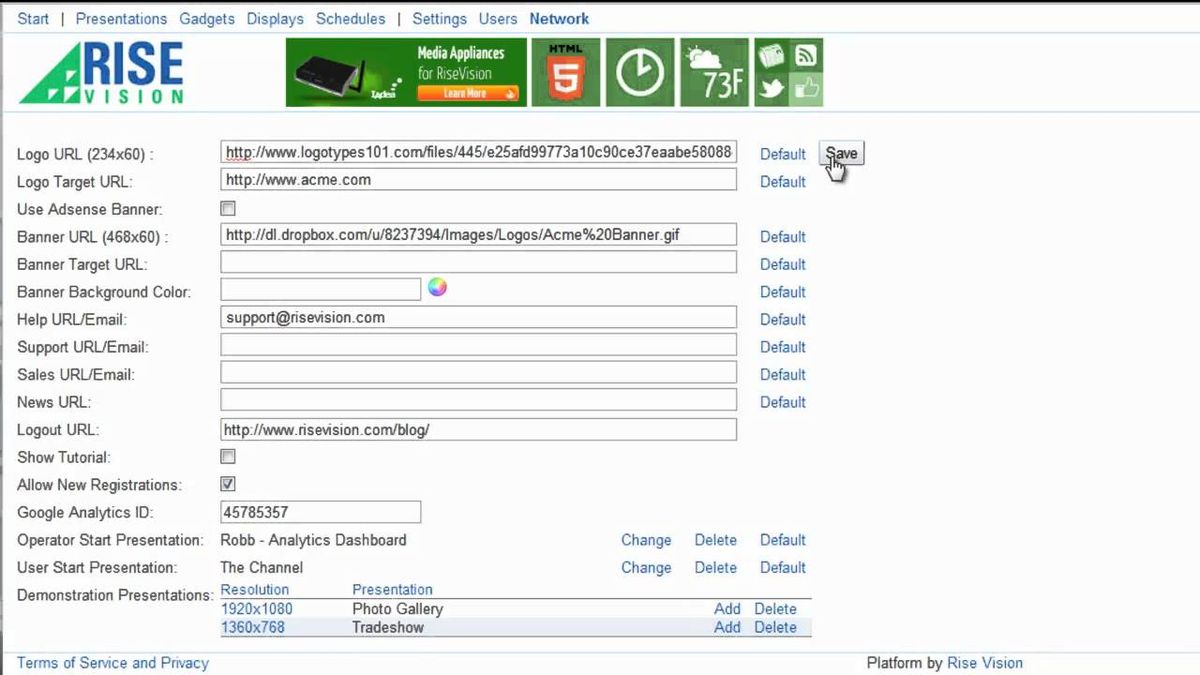
Task: Click the HTML5 gadget icon
Action: (x=565, y=73)
